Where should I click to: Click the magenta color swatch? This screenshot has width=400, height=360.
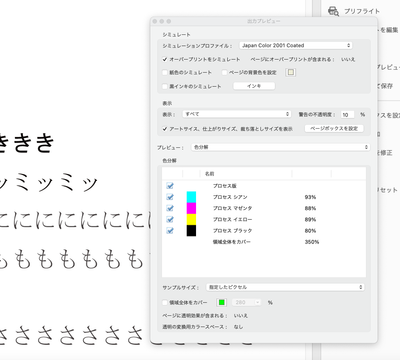pos(191,208)
